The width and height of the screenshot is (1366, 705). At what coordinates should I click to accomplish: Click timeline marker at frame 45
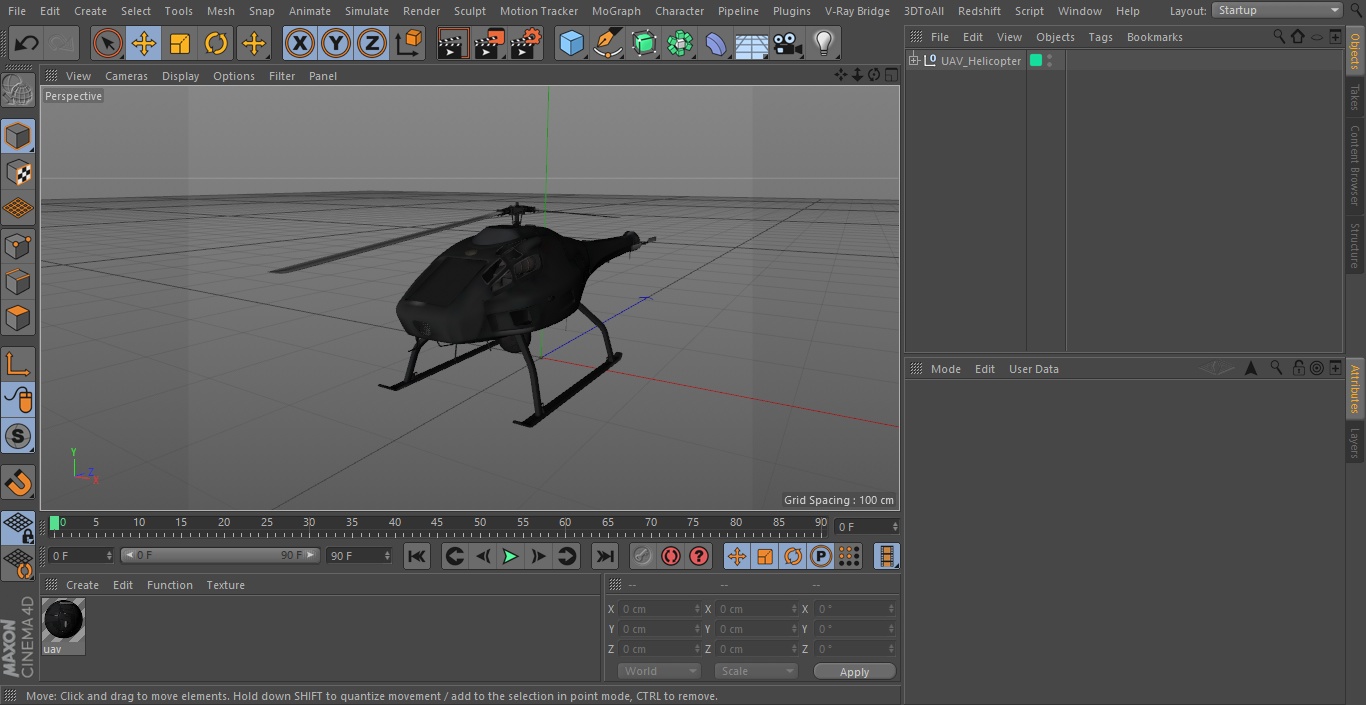pos(437,522)
